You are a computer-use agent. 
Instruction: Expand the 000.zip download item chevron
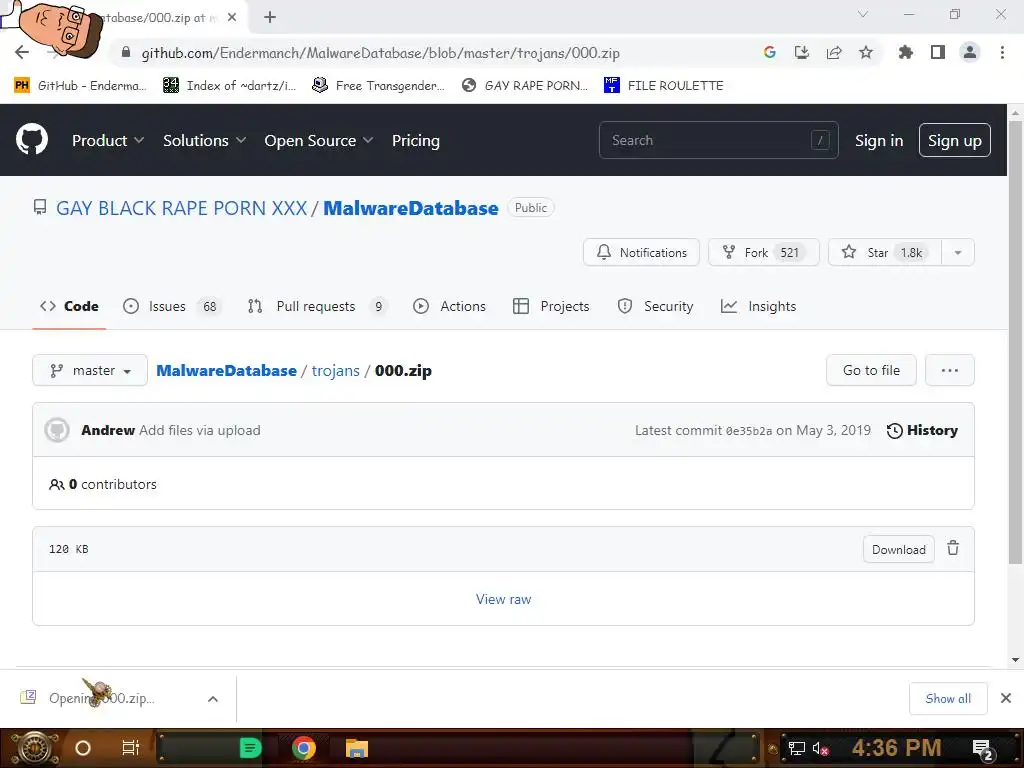pyautogui.click(x=213, y=699)
